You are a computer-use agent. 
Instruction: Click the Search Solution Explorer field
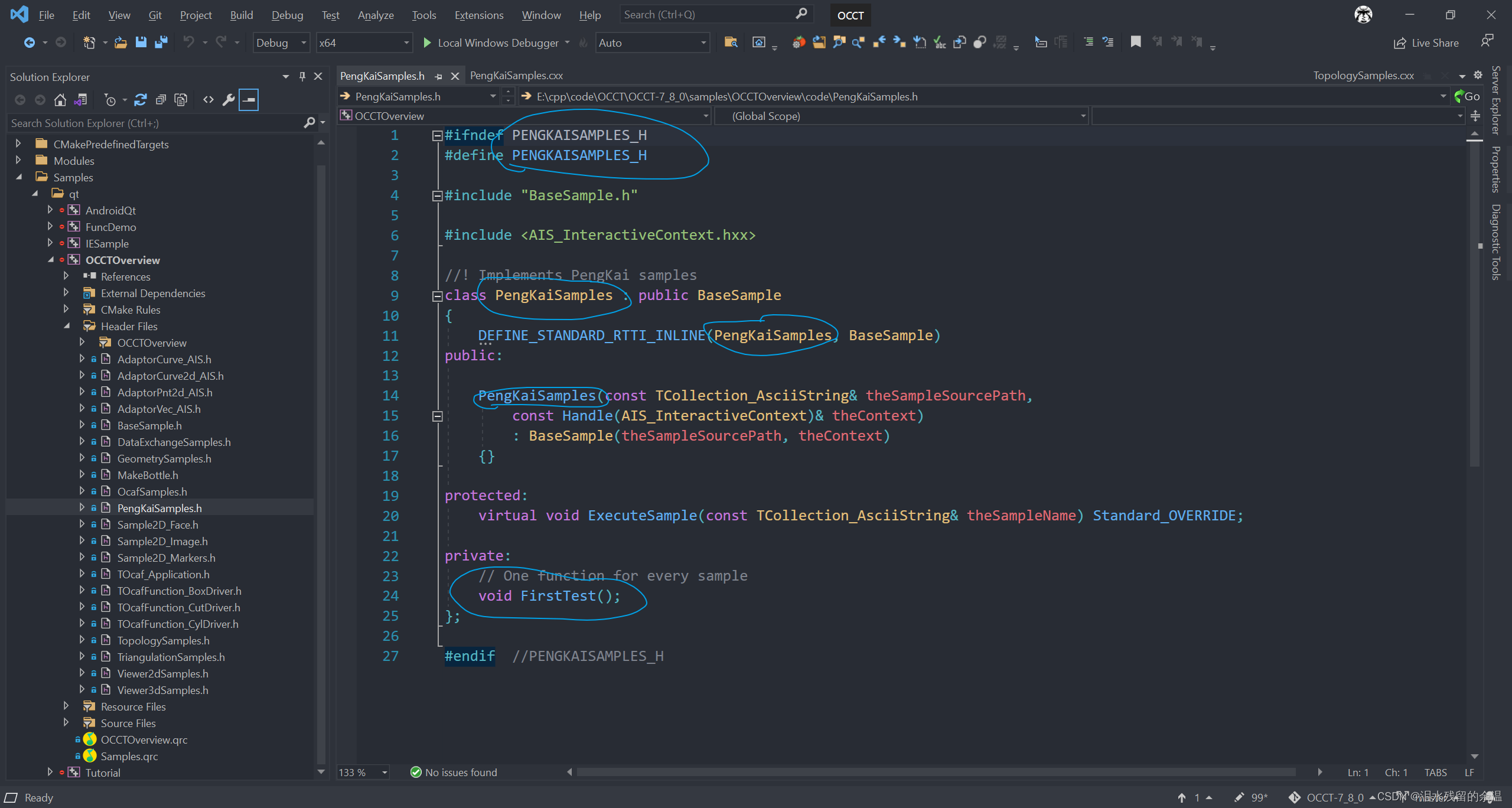[154, 123]
